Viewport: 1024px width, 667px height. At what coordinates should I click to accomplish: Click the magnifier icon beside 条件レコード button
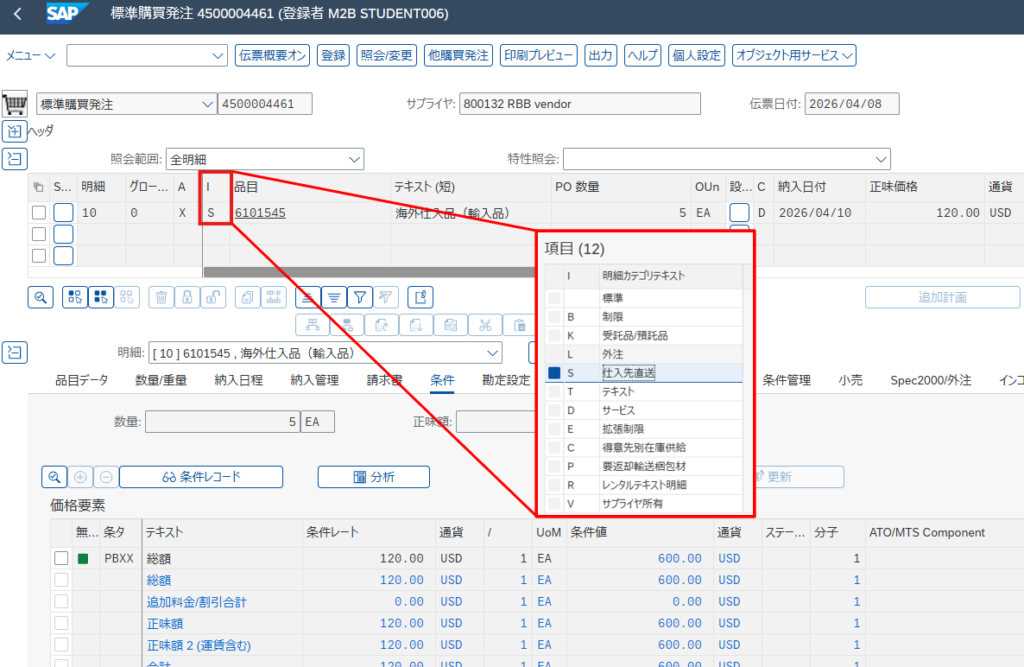pos(54,477)
